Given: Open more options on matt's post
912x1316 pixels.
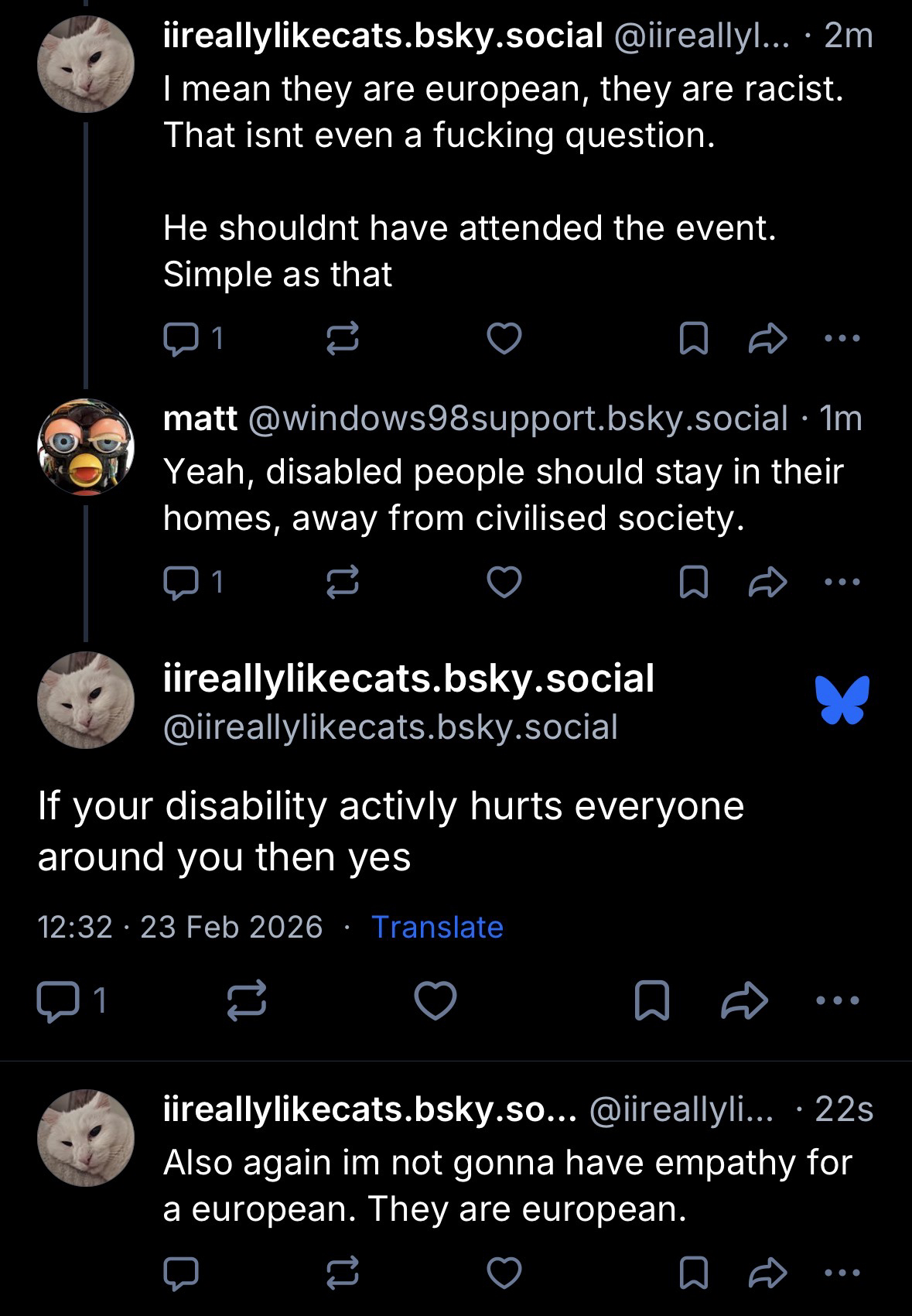Looking at the screenshot, I should tap(842, 582).
